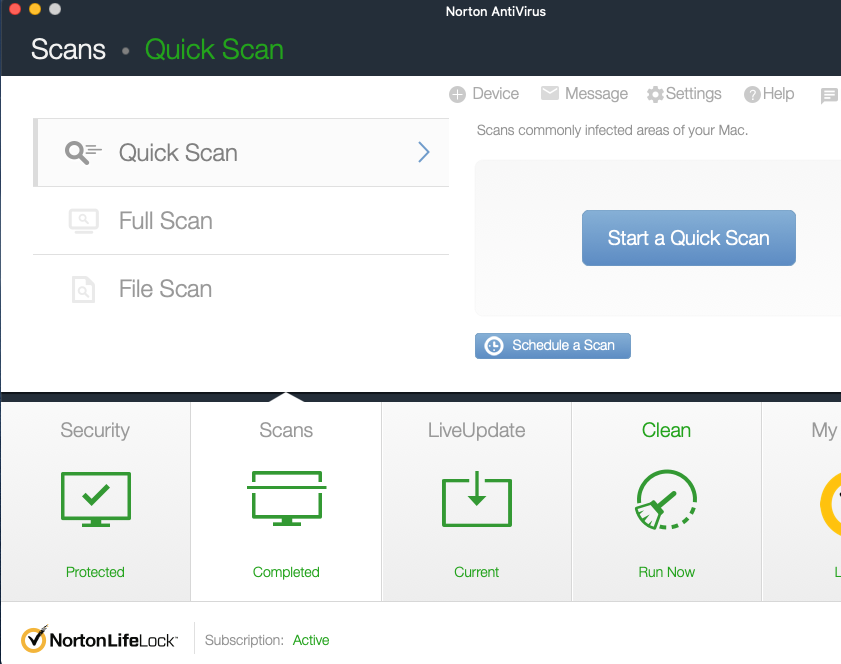Start a Quick Scan
This screenshot has height=664, width=841.
(x=689, y=238)
